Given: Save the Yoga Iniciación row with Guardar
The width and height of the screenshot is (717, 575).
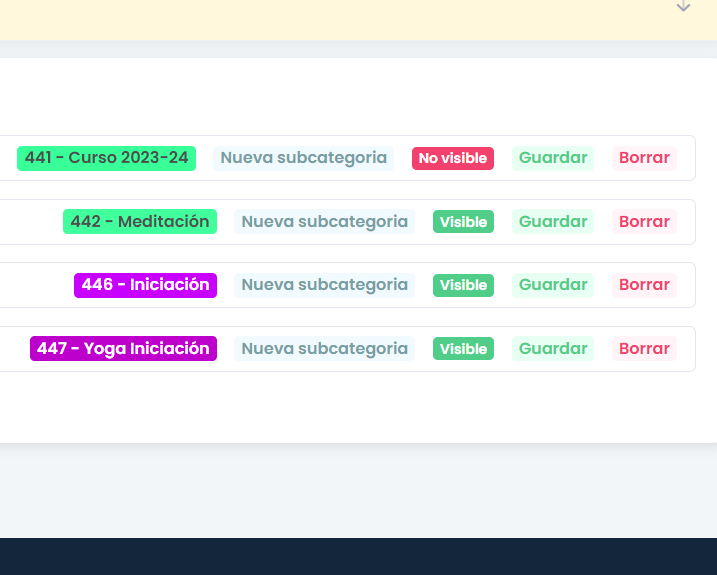Looking at the screenshot, I should point(552,349).
